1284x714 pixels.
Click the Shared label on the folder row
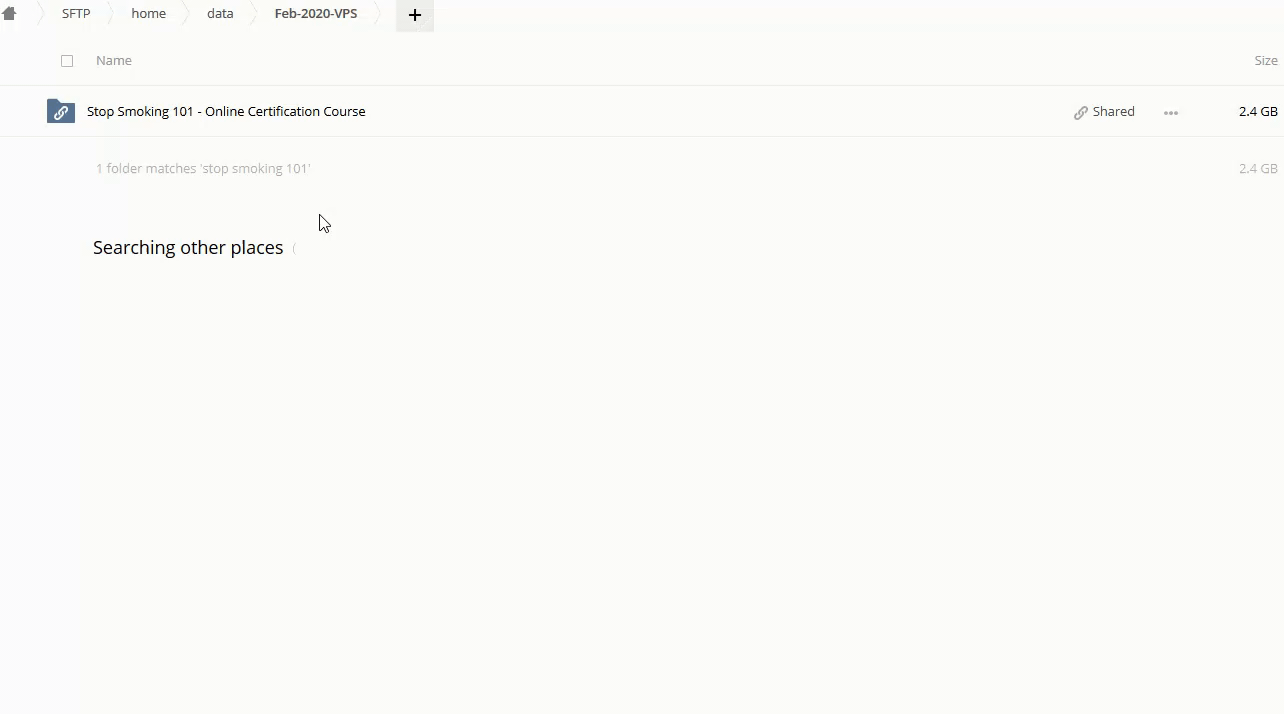coord(1113,112)
